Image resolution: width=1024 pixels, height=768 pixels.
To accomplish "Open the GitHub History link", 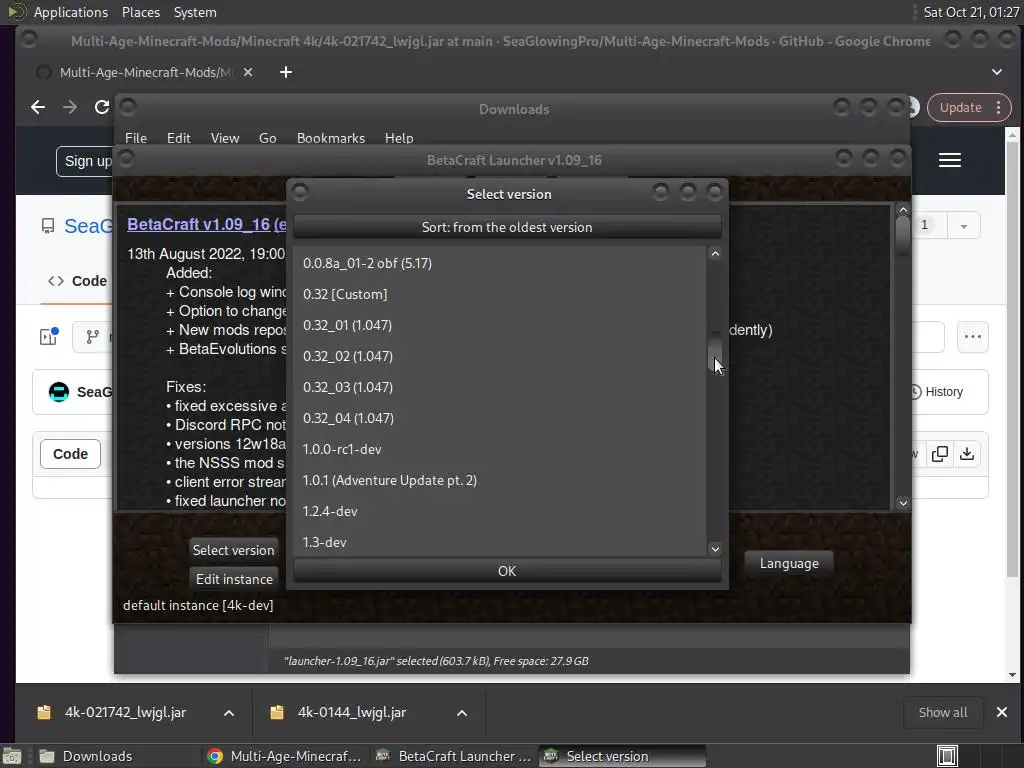I will (x=936, y=392).
